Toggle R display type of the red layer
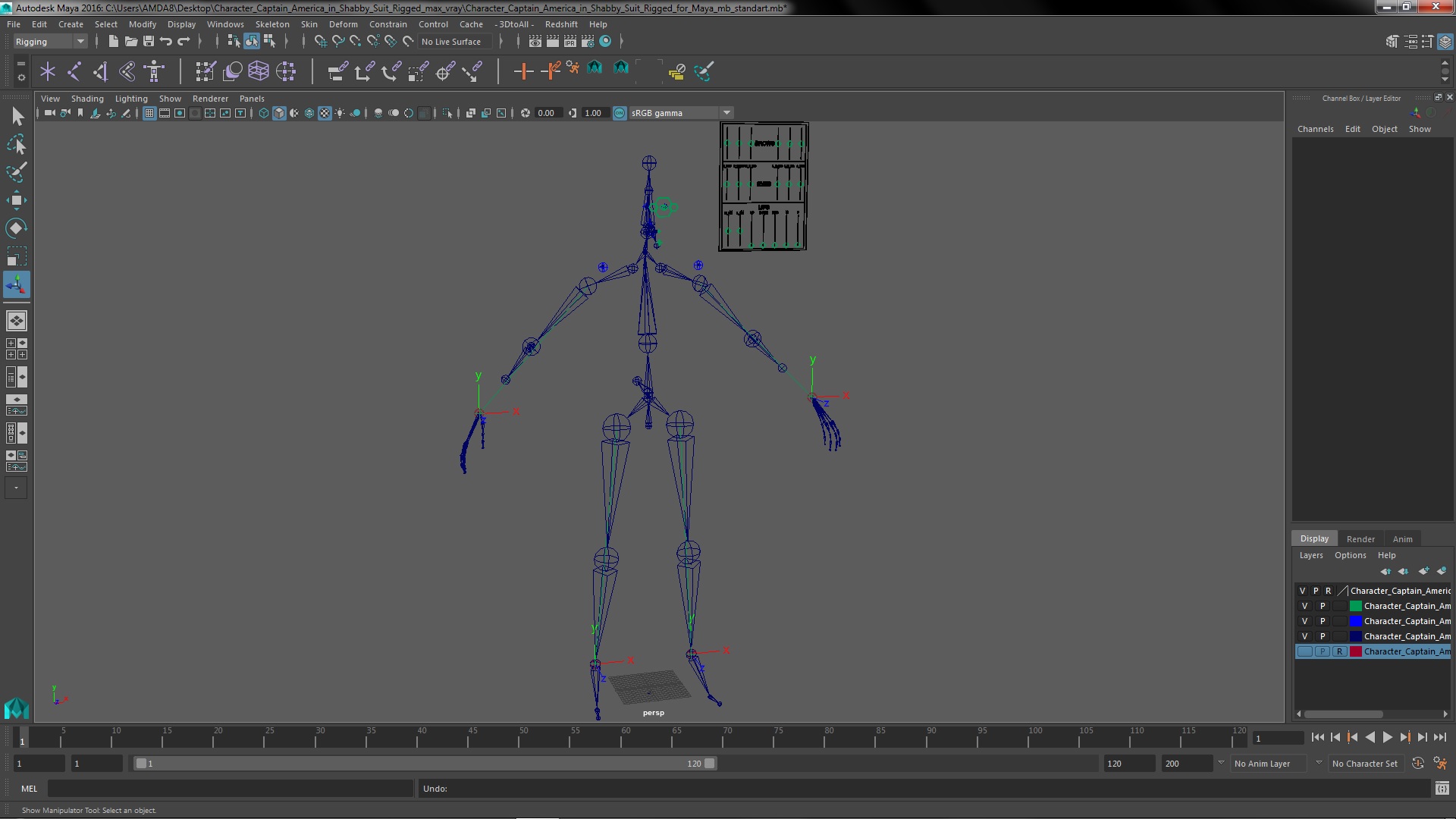Image resolution: width=1456 pixels, height=819 pixels. click(x=1339, y=651)
